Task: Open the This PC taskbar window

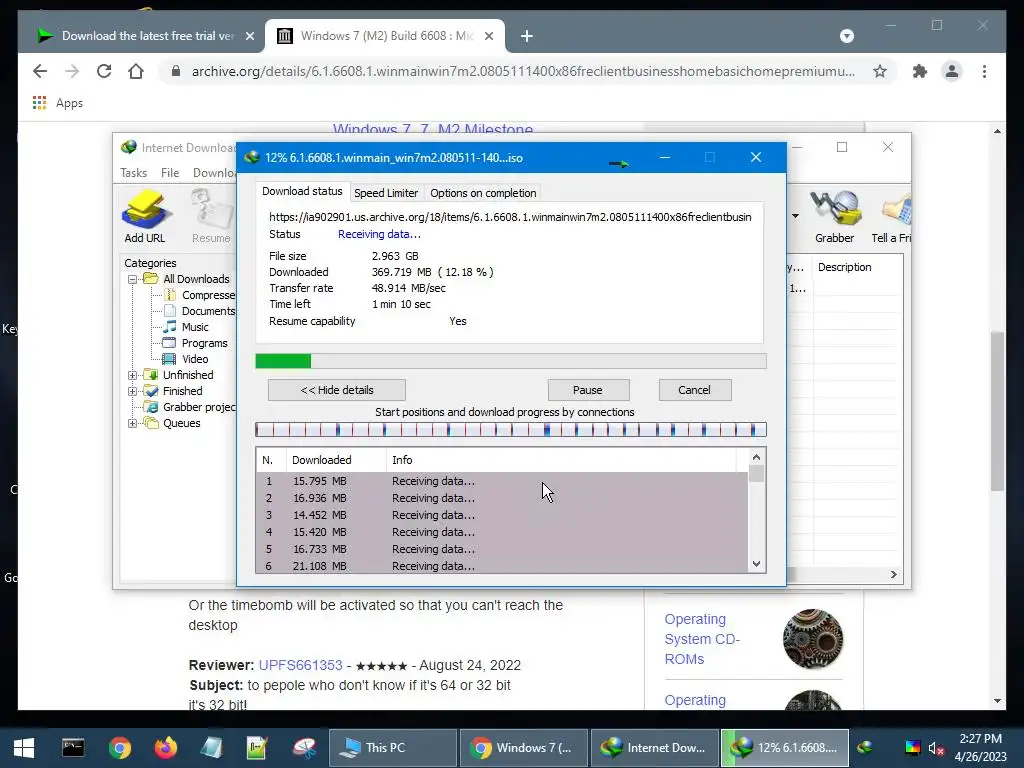Action: coord(392,748)
